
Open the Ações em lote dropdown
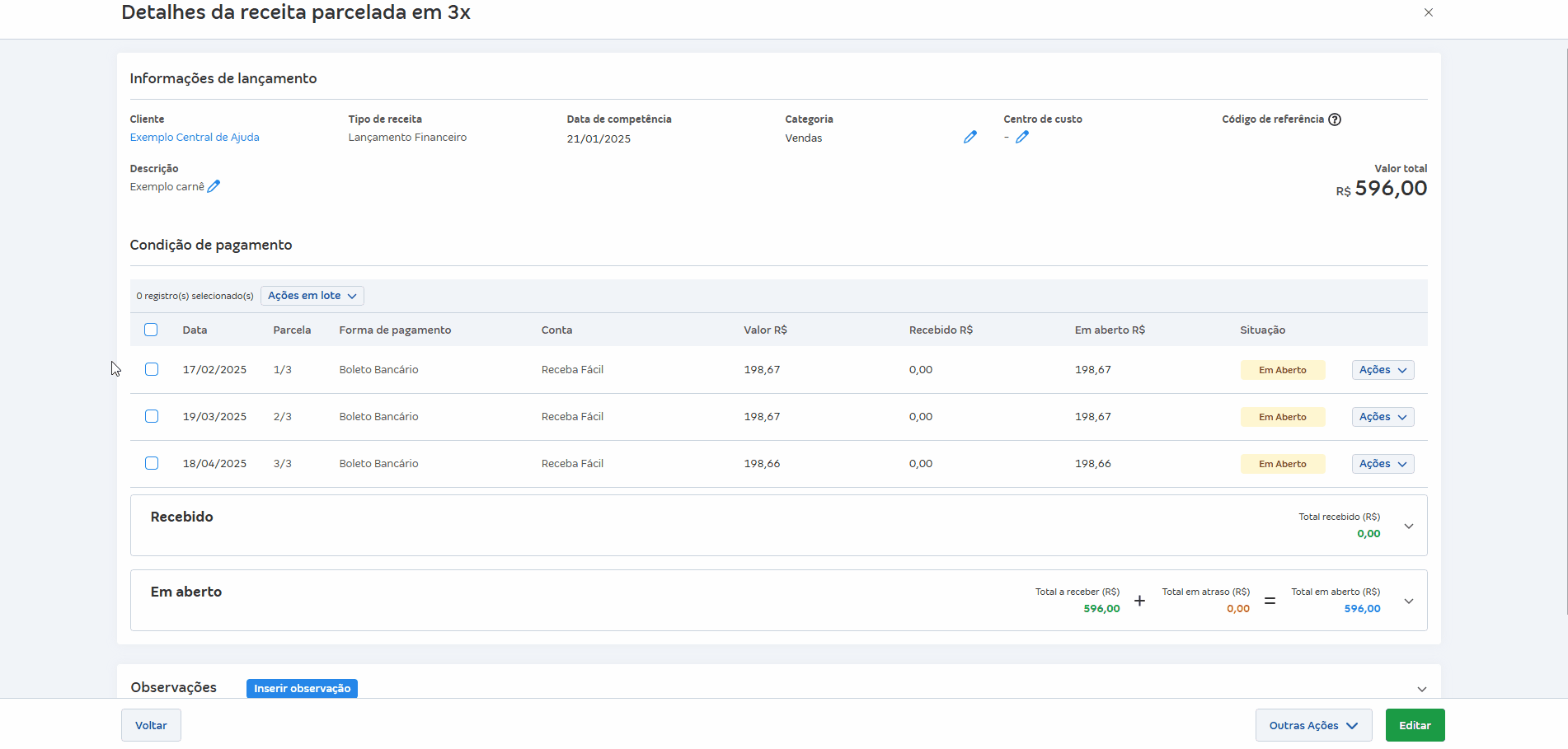(312, 296)
